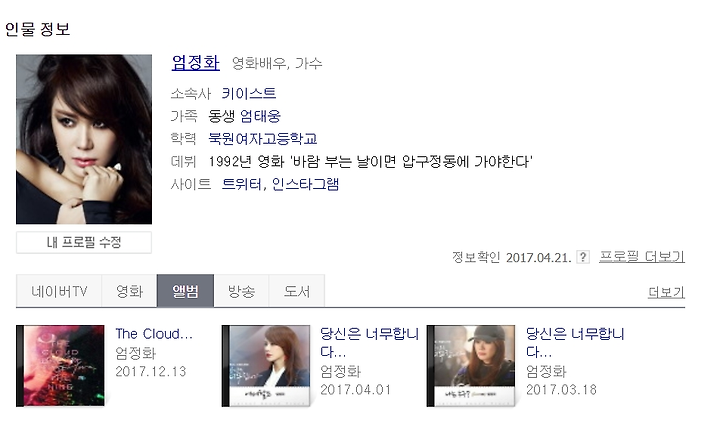Open the 트위터 site link
This screenshot has height=445, width=720.
242,184
